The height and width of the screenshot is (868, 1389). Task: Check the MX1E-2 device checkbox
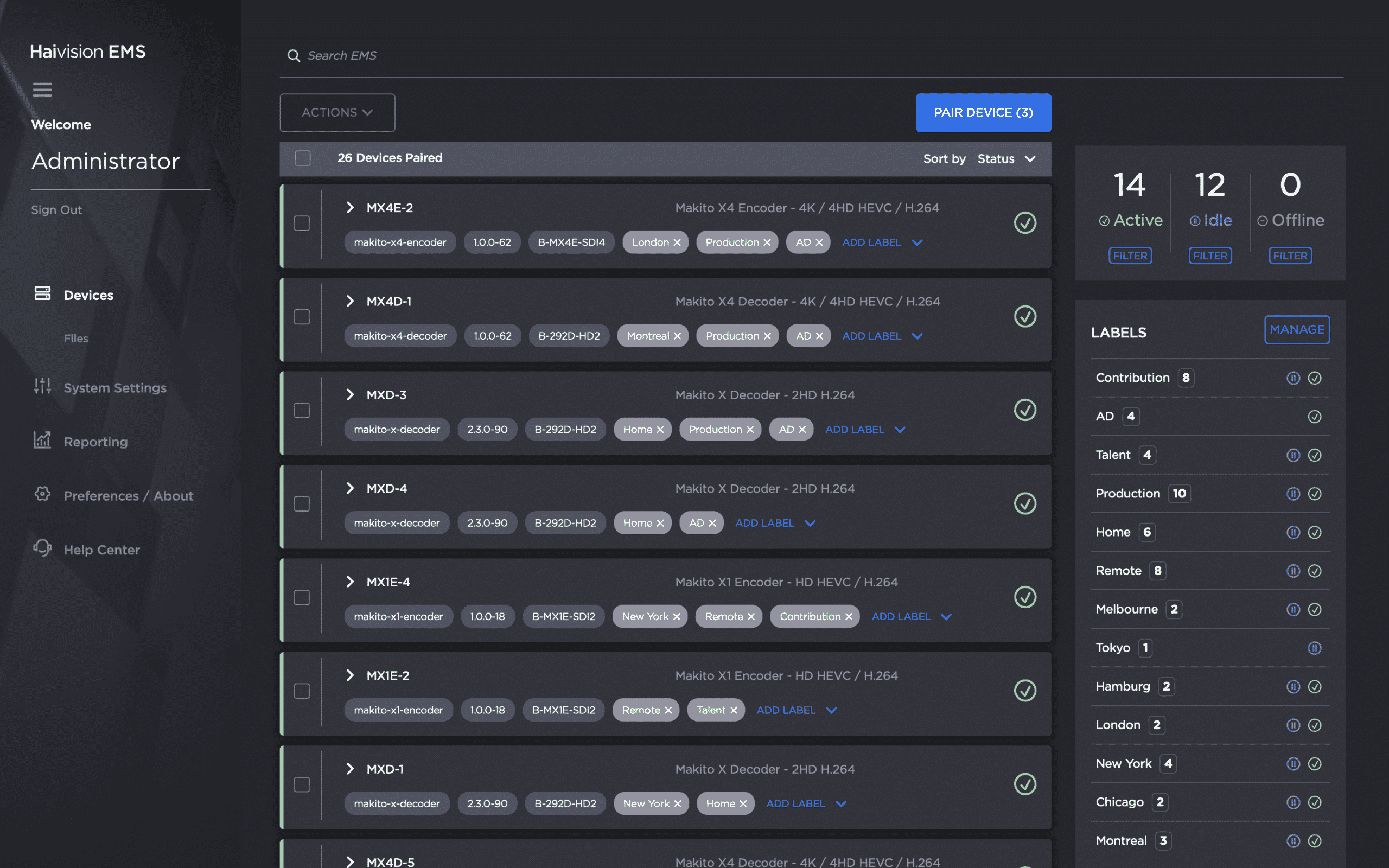pyautogui.click(x=302, y=691)
